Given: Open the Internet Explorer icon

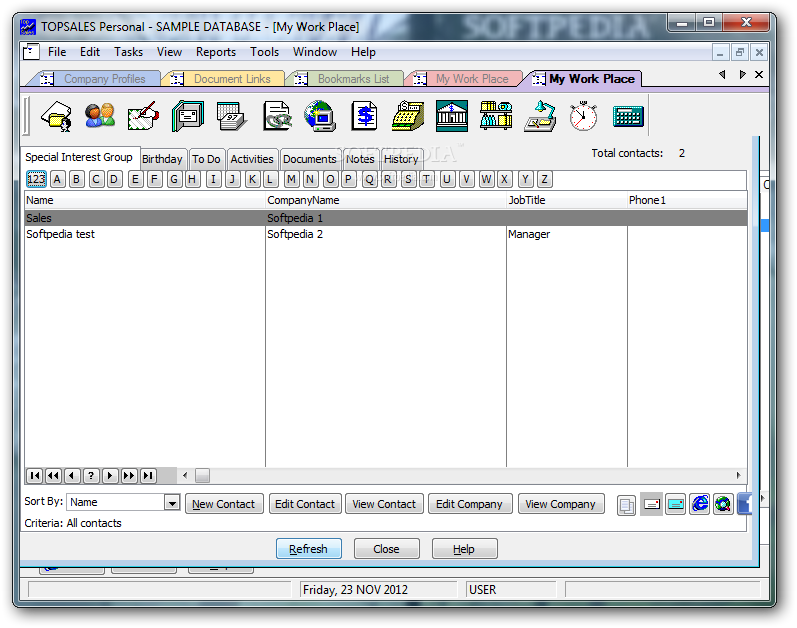Looking at the screenshot, I should point(699,505).
